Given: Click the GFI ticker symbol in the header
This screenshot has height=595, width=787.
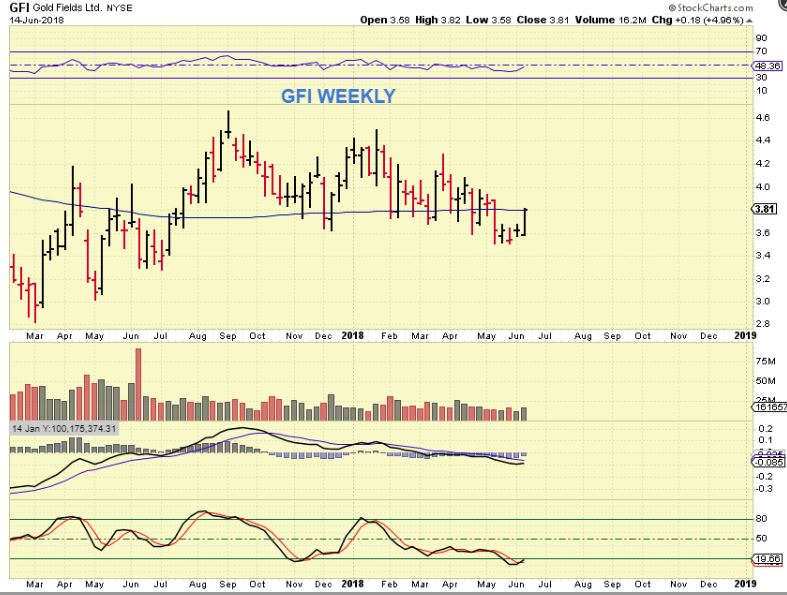Looking at the screenshot, I should click(x=19, y=8).
